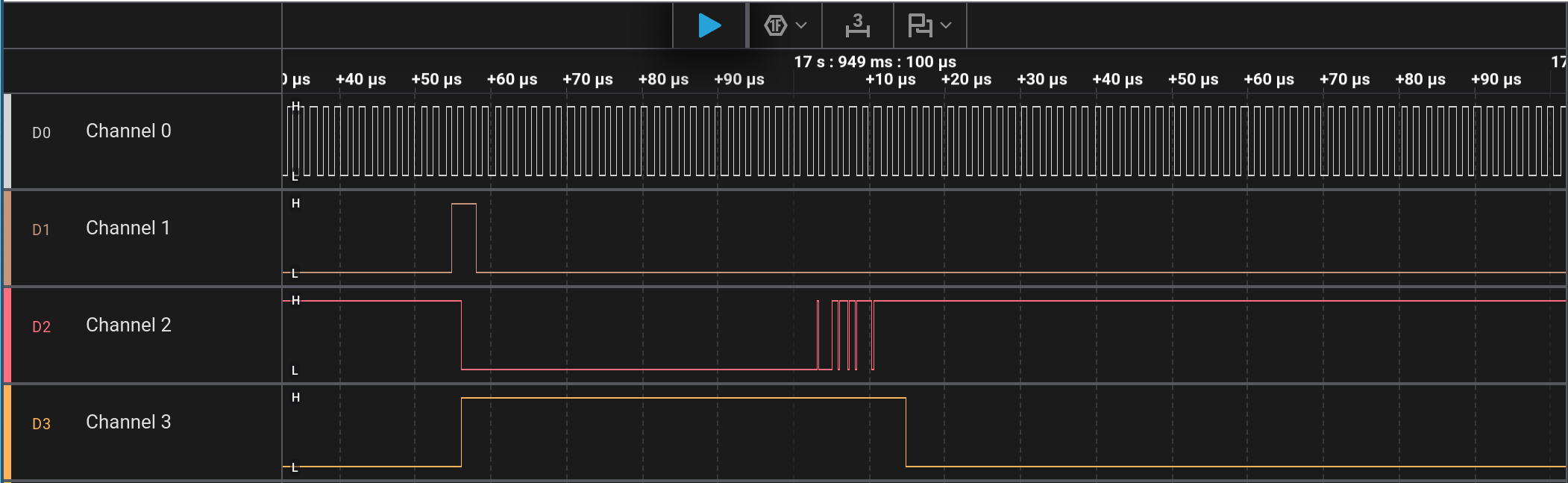Select the Channel 1 name label
Screen dimensions: 1568x483
[128, 228]
